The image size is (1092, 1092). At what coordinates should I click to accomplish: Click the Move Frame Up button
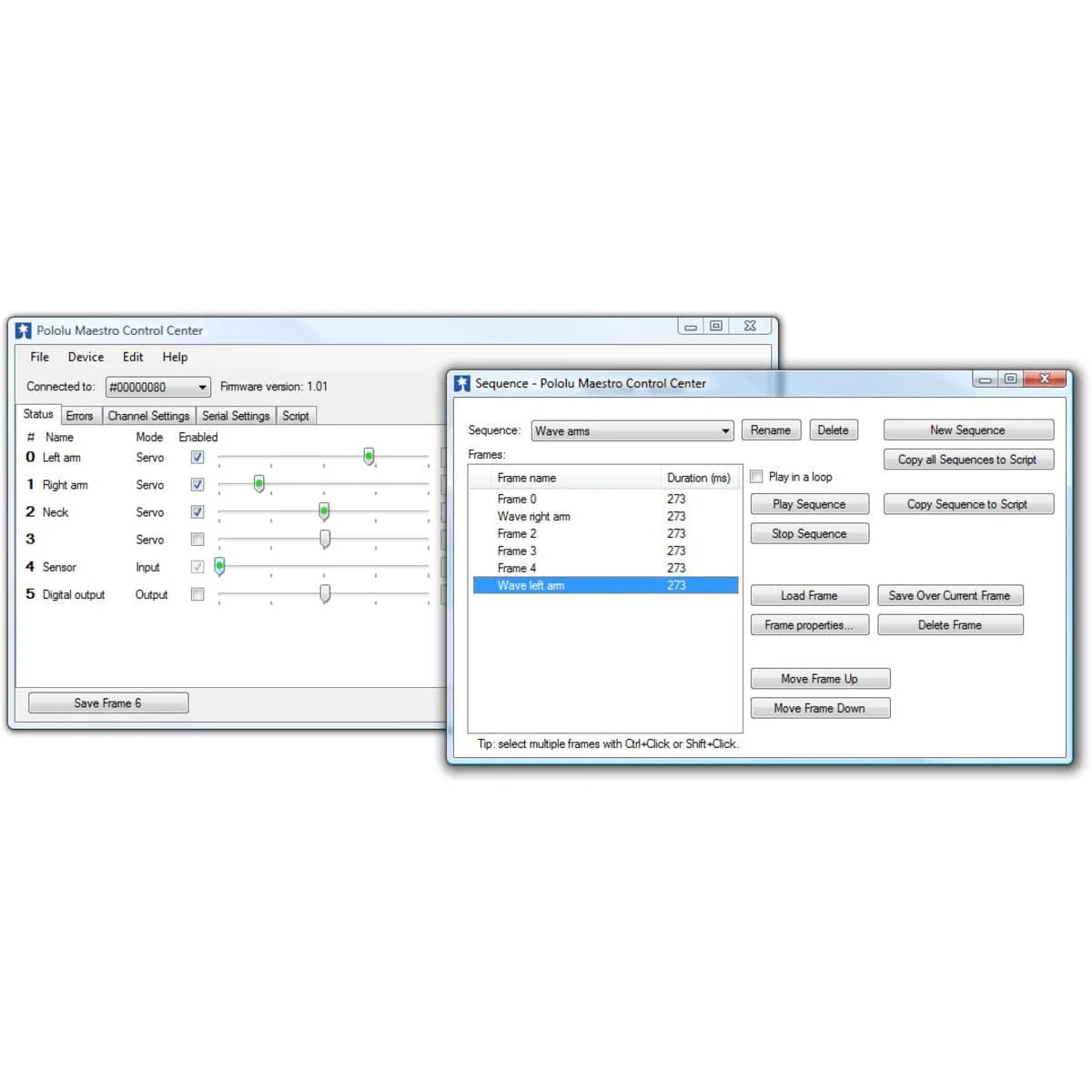click(819, 679)
